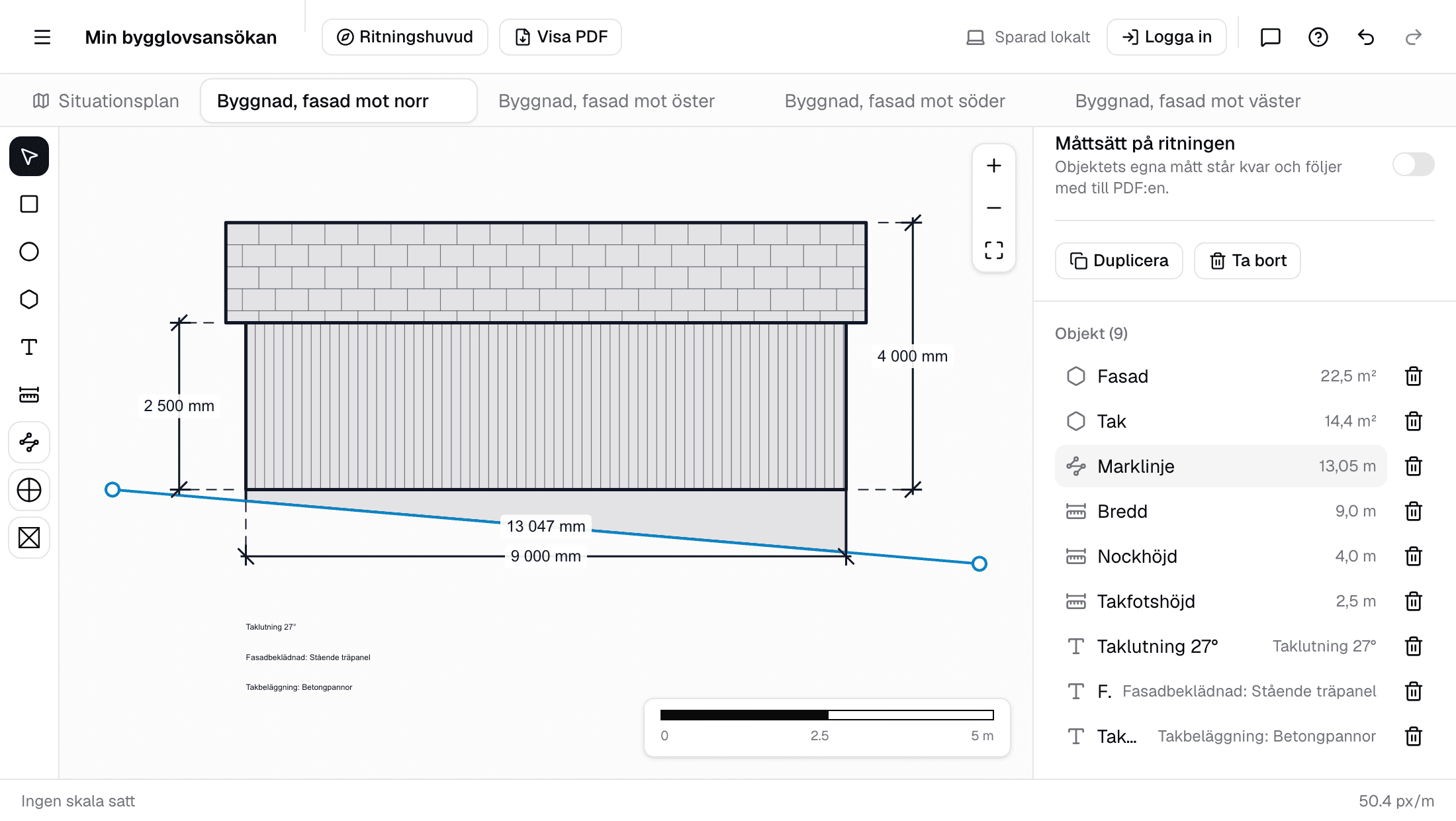Select the arrow pointer tool
Image resolution: width=1456 pixels, height=821 pixels.
[29, 157]
